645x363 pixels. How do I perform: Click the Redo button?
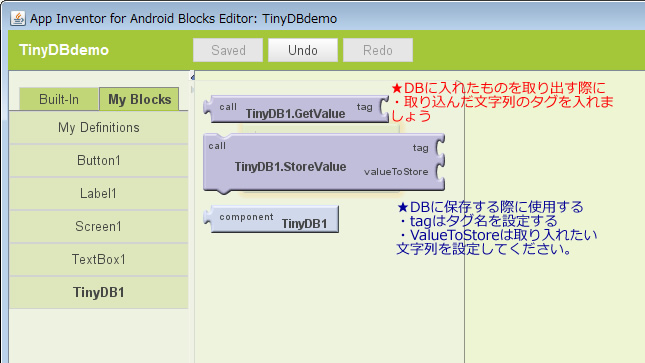coord(378,50)
